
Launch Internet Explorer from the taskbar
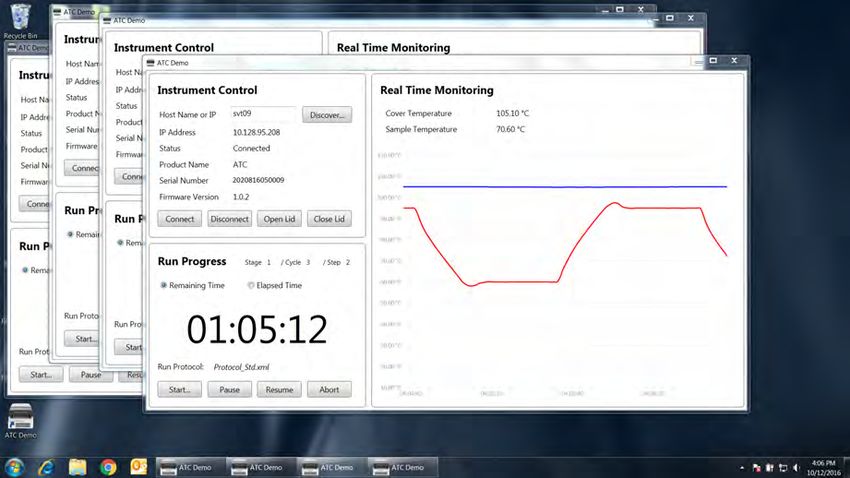tap(46, 467)
